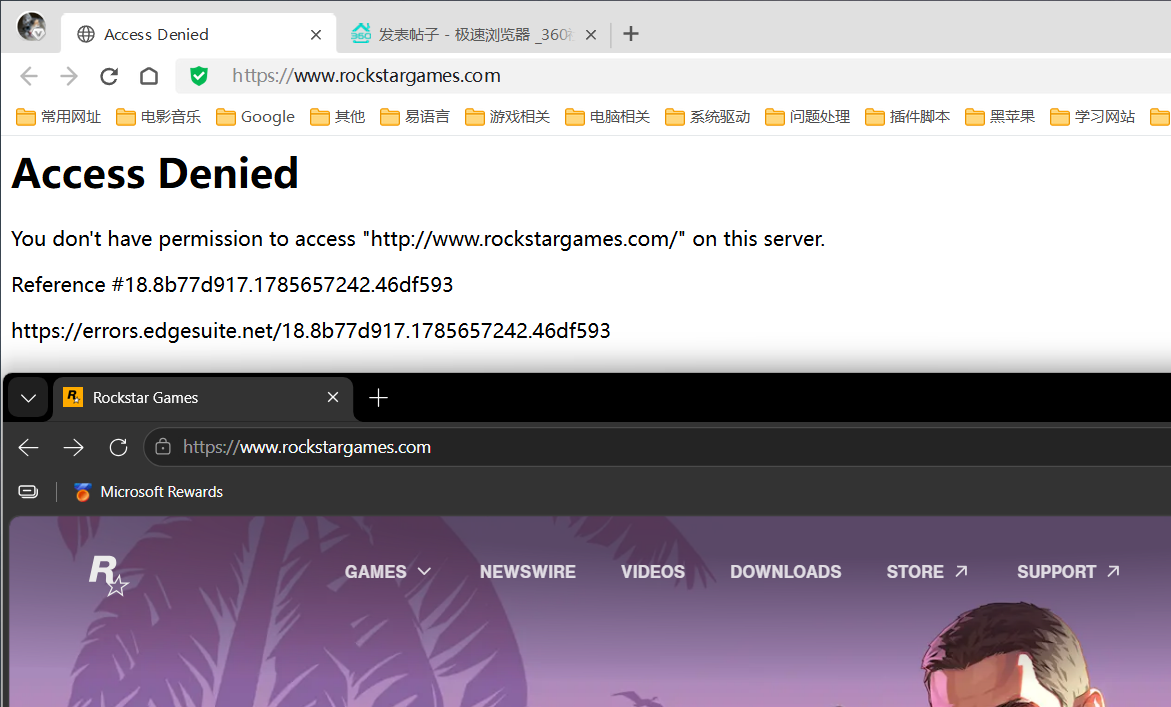Open the 电脑相关 bookmark folder
This screenshot has width=1171, height=707.
(607, 116)
